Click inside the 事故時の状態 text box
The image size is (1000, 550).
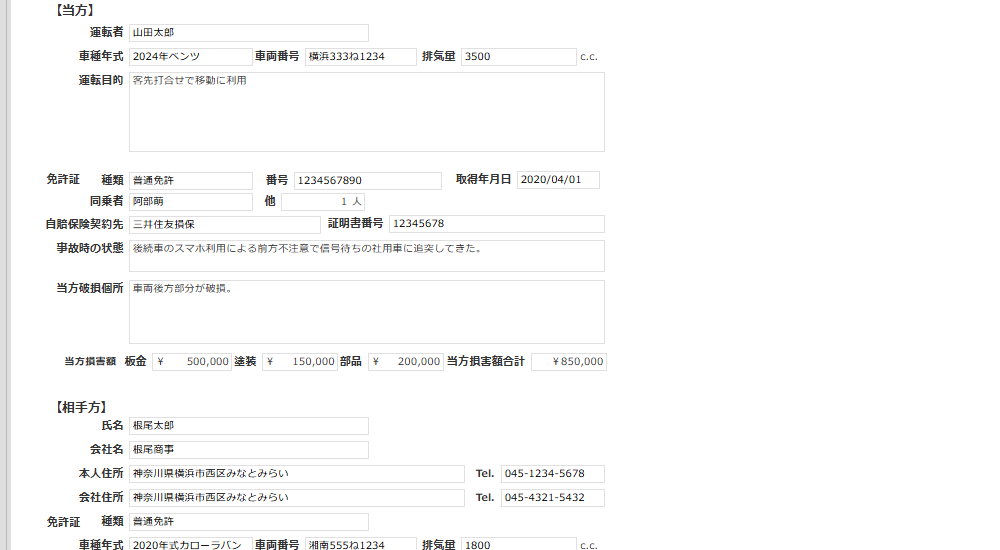click(366, 256)
